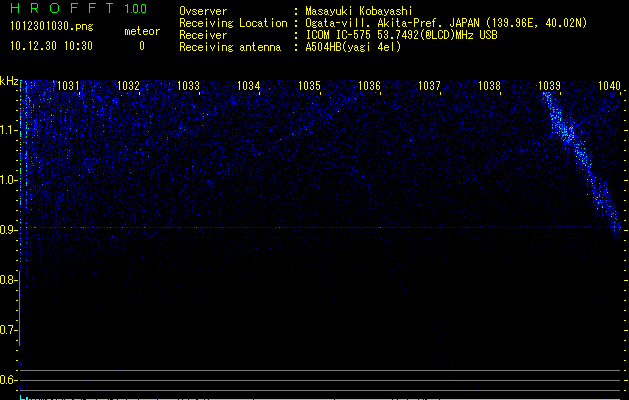The image size is (629, 400).
Task: Click the 'Receiving Location' label
Action: tap(233, 23)
